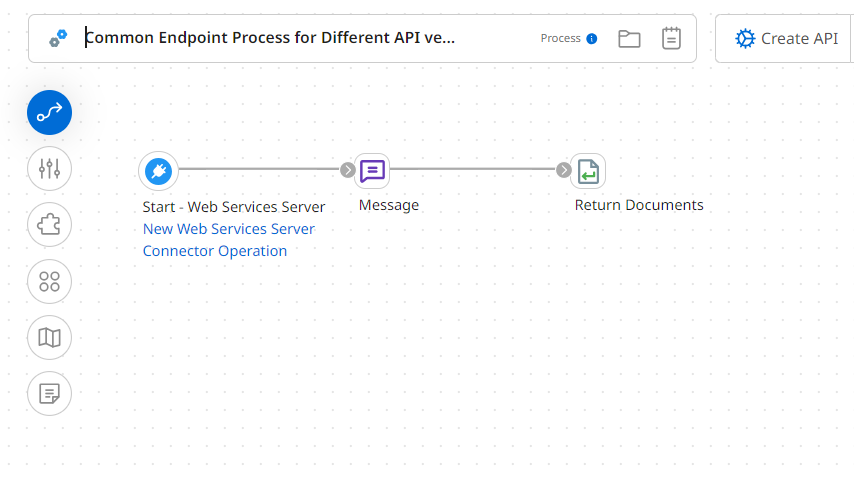Open the folder icon in title bar
Viewport: 854px width, 478px height.
pos(629,39)
